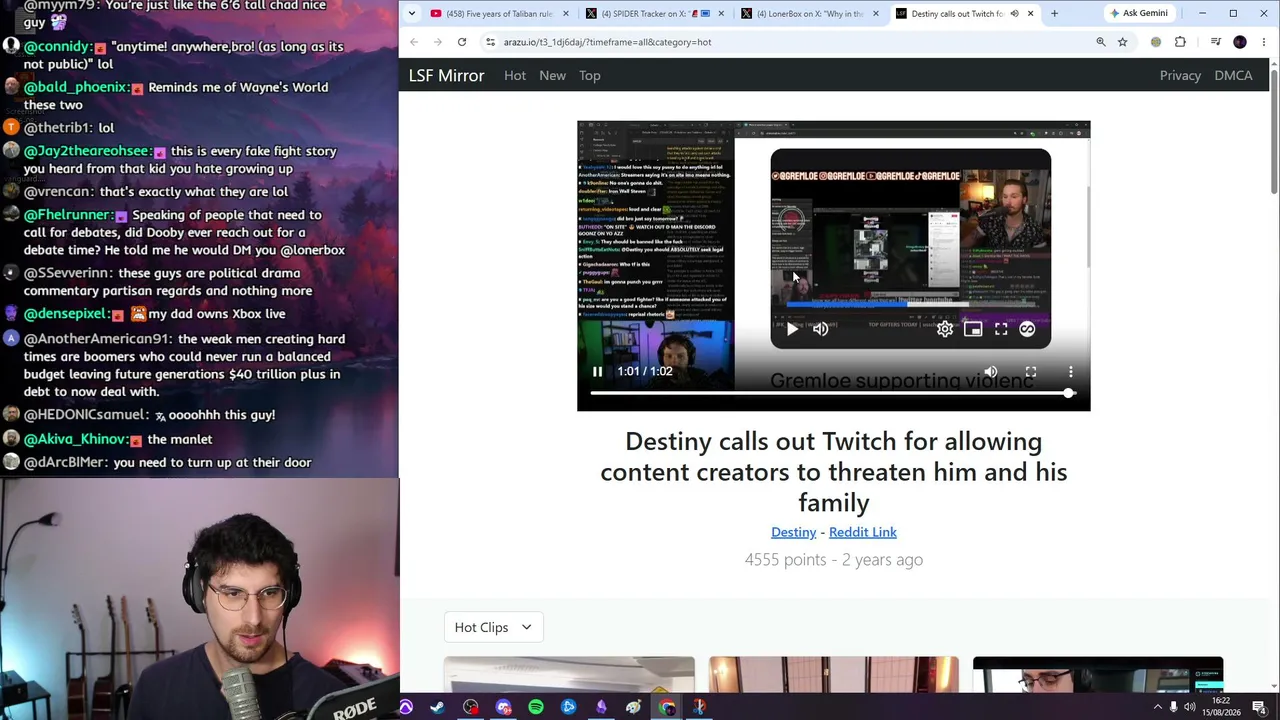Go to the Hot section
Viewport: 1280px width, 720px height.
(x=515, y=76)
